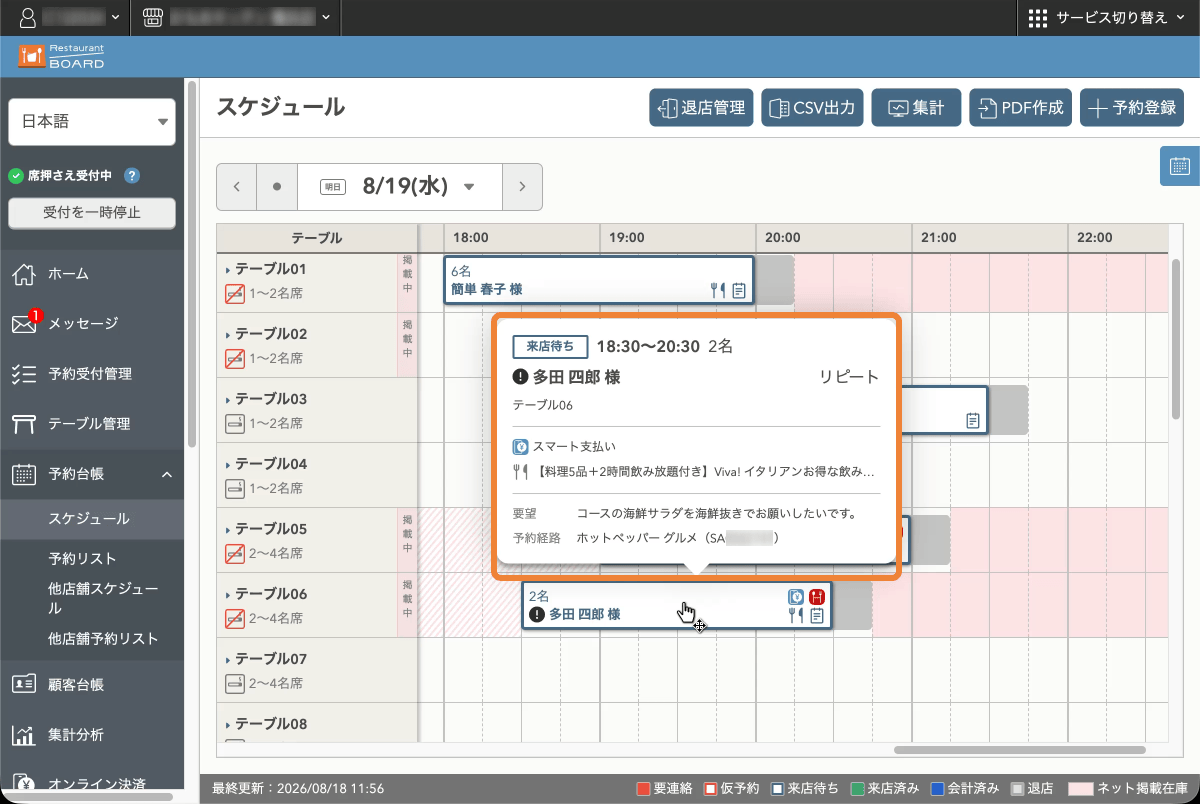The width and height of the screenshot is (1200, 804).
Task: Click memo icon on テーブル03 reservation
Action: (973, 421)
